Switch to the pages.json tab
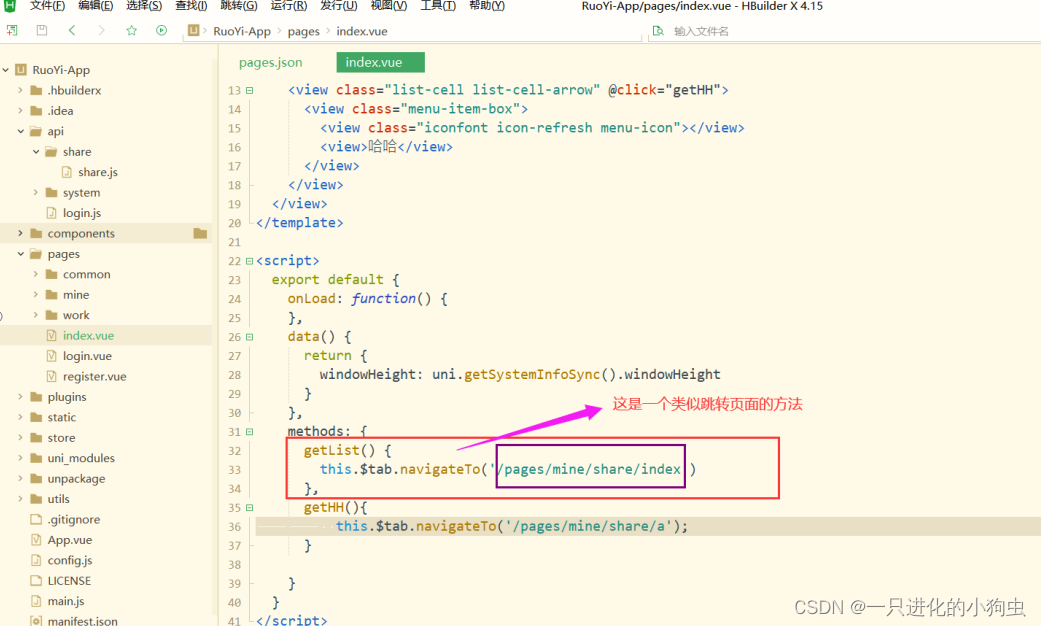1041x626 pixels. [270, 62]
